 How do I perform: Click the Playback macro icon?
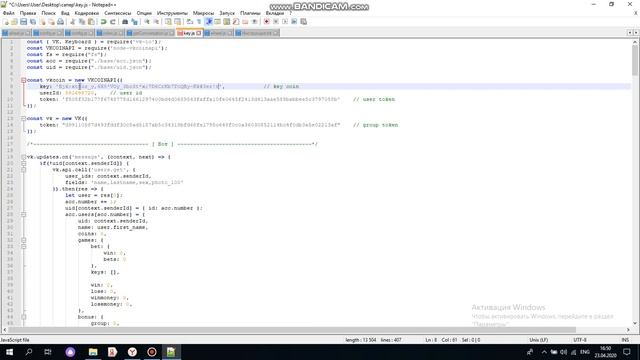pos(284,22)
